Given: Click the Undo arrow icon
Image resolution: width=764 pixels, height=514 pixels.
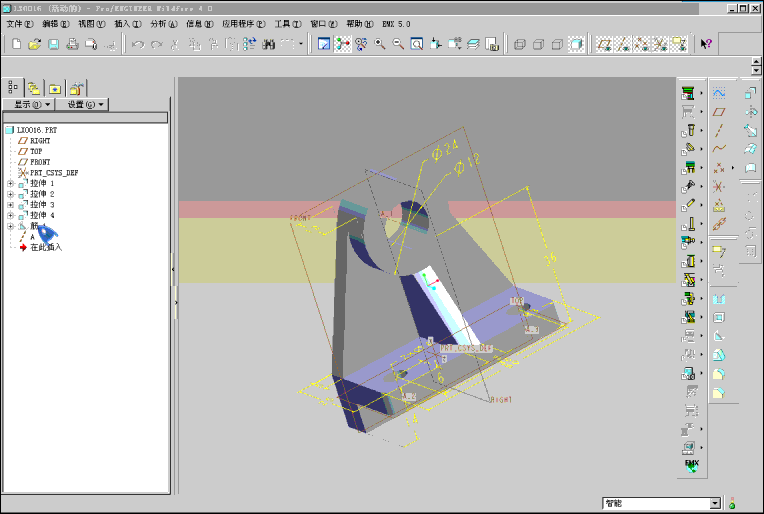Looking at the screenshot, I should click(x=138, y=44).
